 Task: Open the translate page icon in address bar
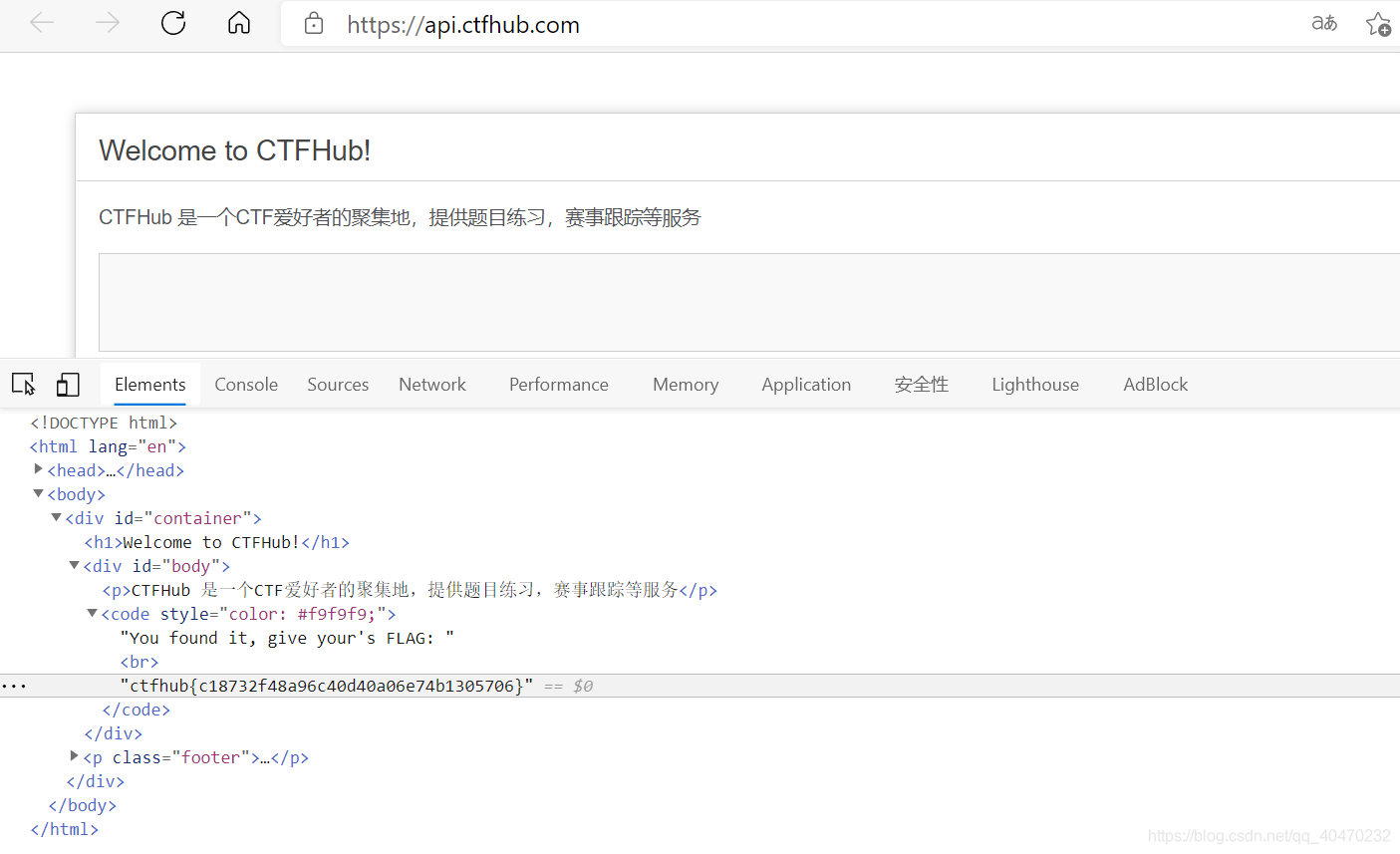point(1324,23)
